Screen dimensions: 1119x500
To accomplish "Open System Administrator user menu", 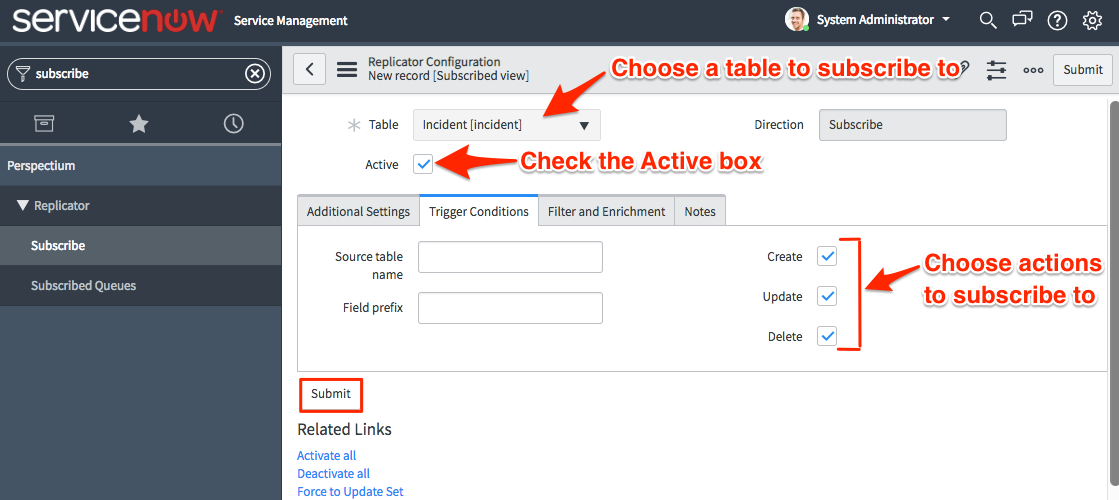I will (x=883, y=20).
